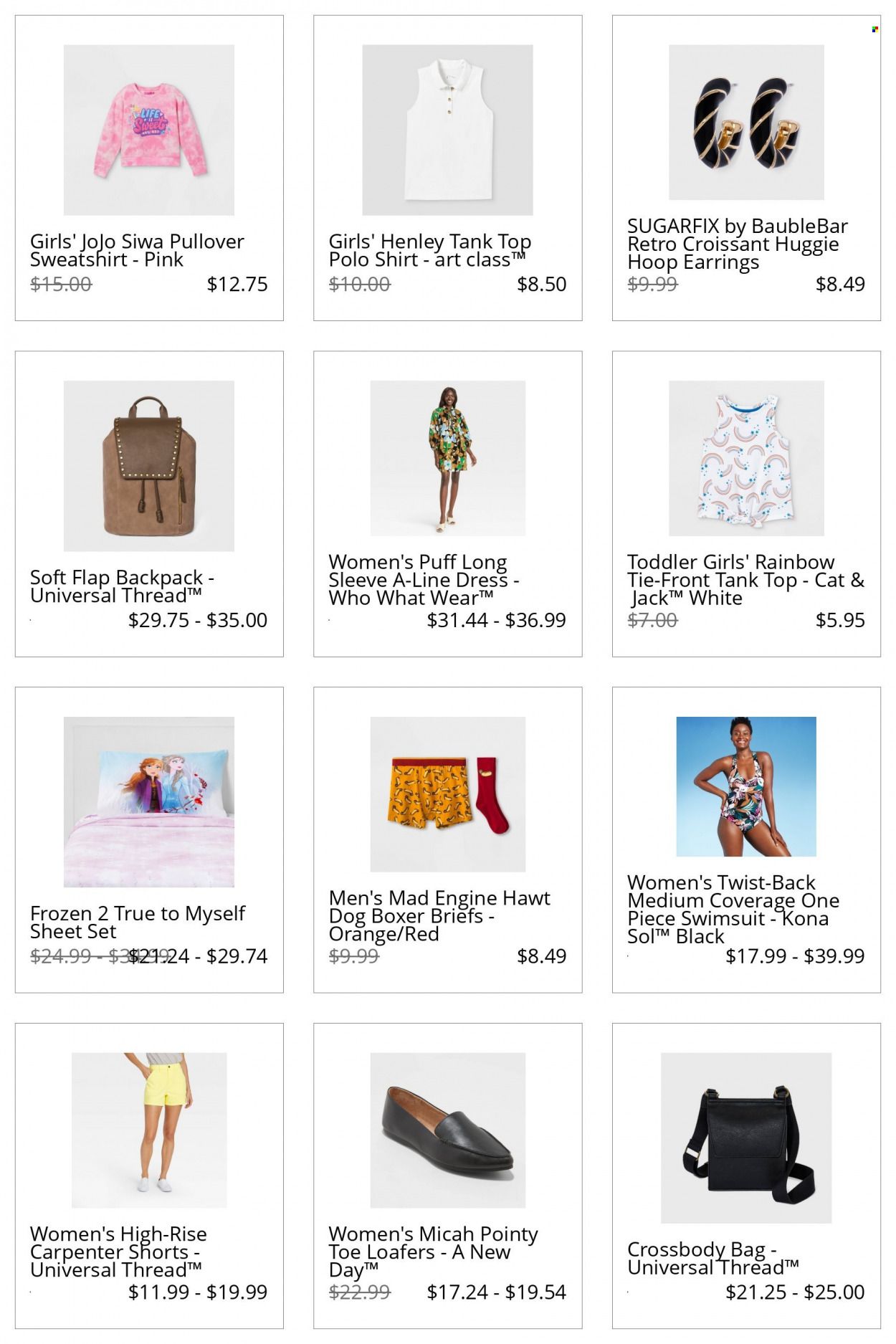
Task: Open the white Henley tank top image
Action: pos(447,130)
